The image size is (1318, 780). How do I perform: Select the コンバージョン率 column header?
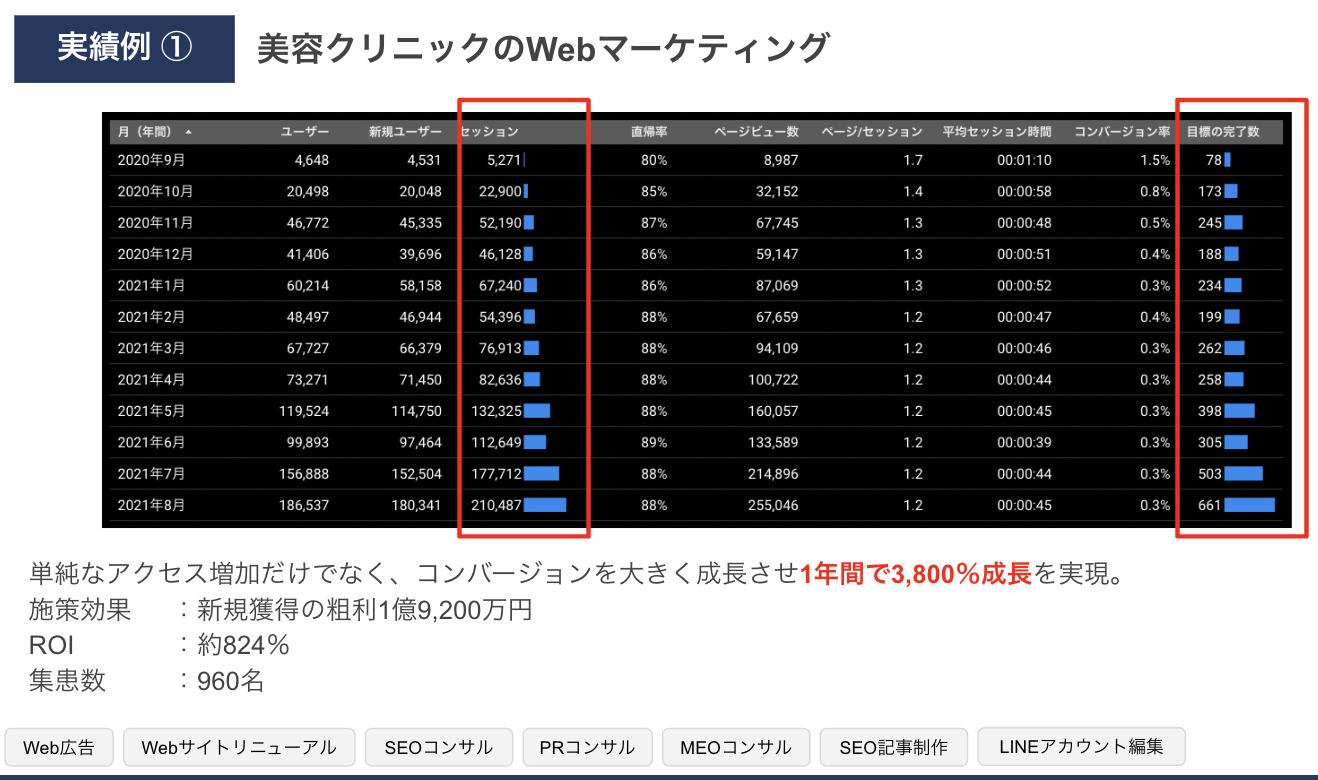pos(1121,132)
